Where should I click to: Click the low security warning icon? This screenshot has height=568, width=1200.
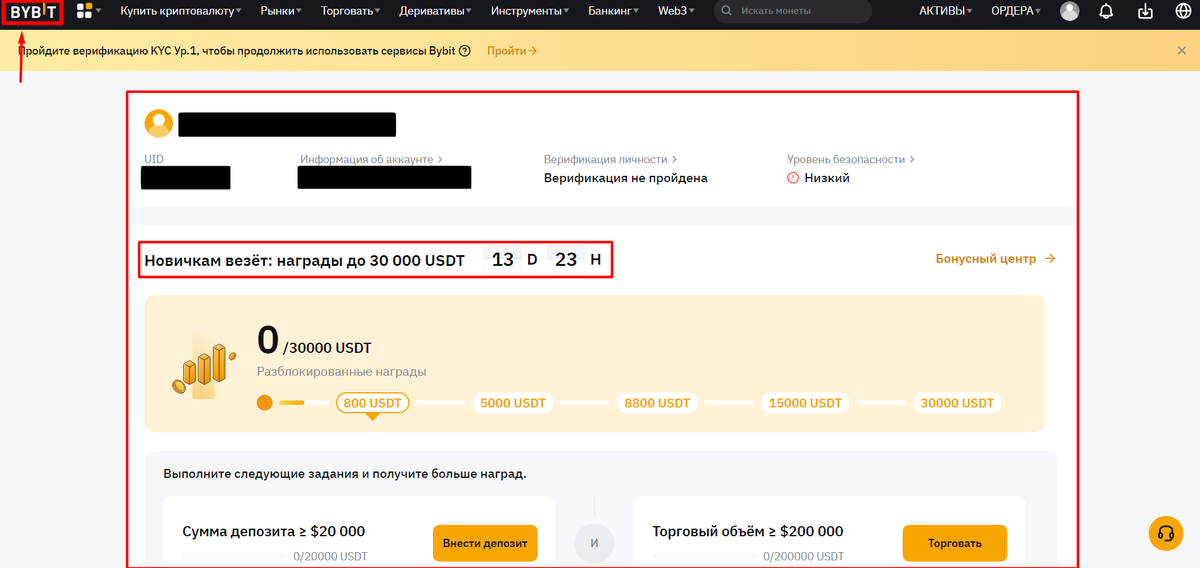pyautogui.click(x=793, y=178)
